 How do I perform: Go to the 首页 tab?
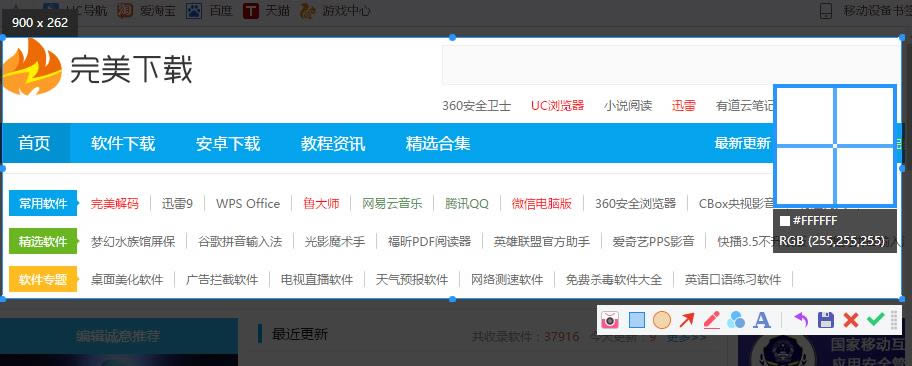pos(35,143)
